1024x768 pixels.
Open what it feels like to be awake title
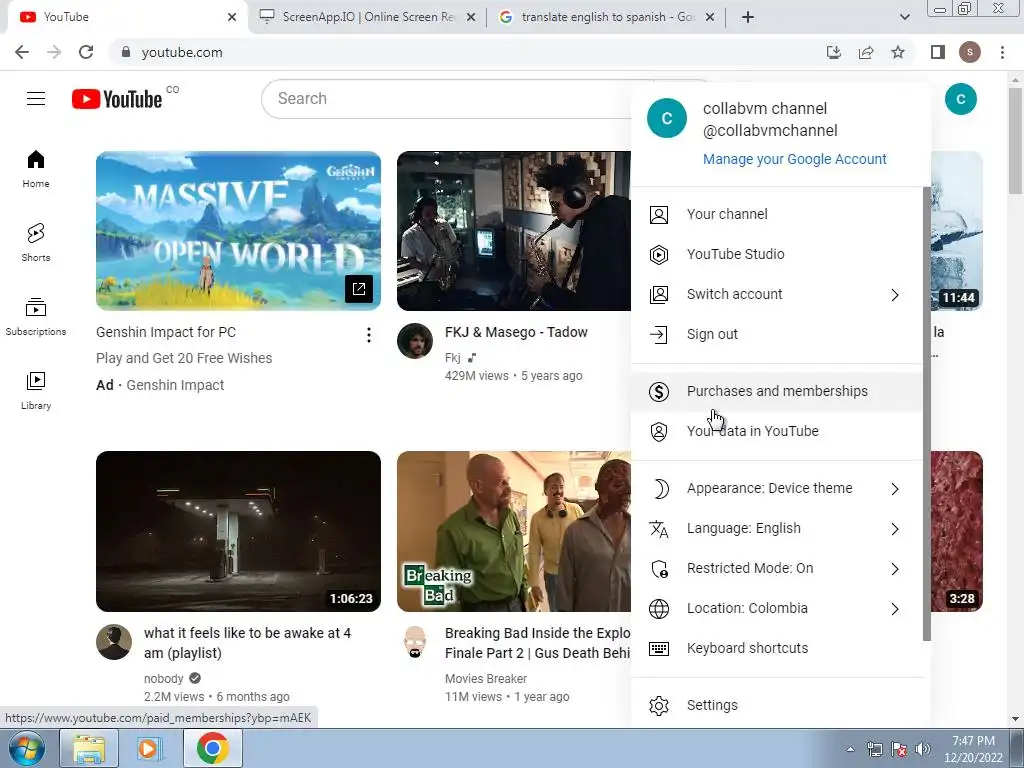(x=248, y=643)
